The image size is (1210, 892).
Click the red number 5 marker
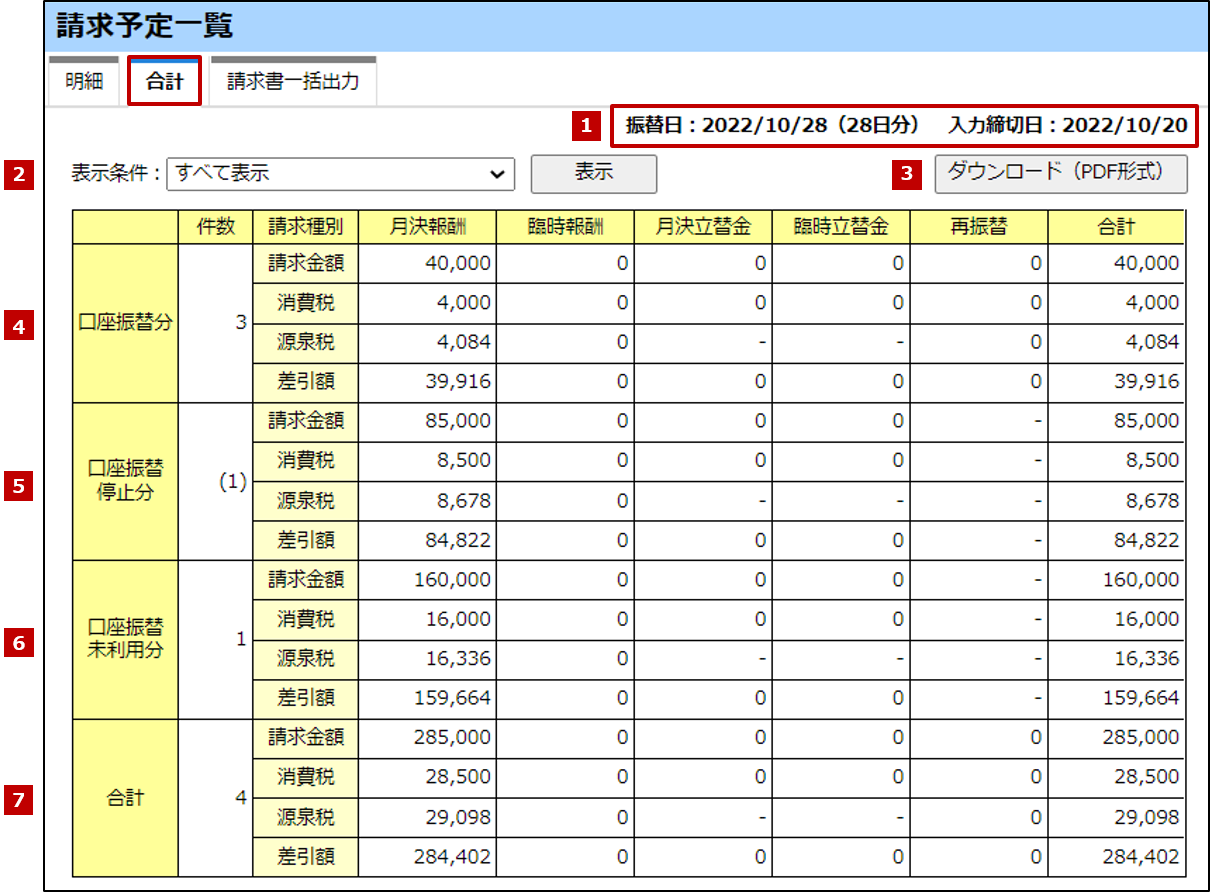coord(19,486)
